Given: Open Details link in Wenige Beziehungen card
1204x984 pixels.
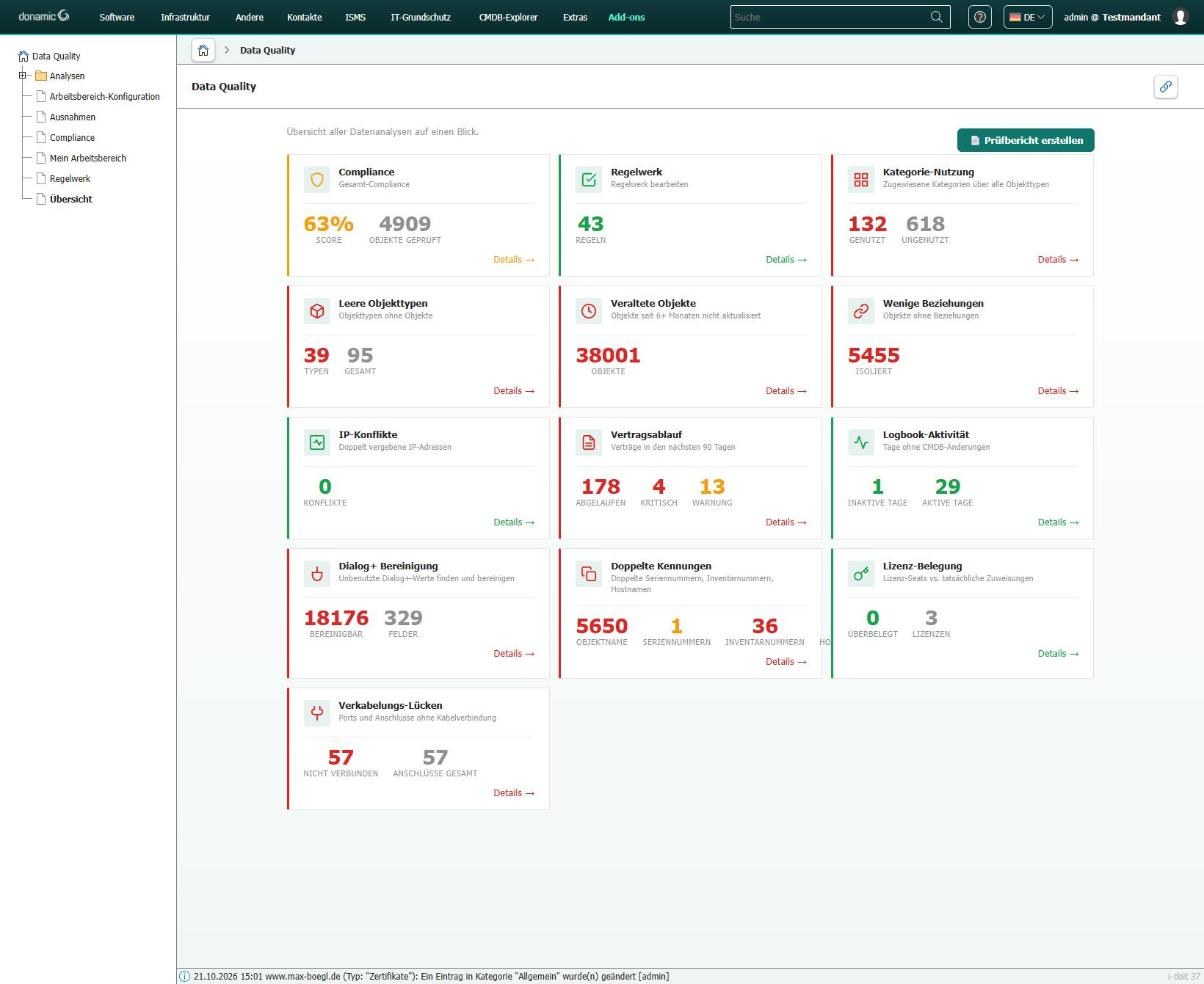Looking at the screenshot, I should 1058,391.
